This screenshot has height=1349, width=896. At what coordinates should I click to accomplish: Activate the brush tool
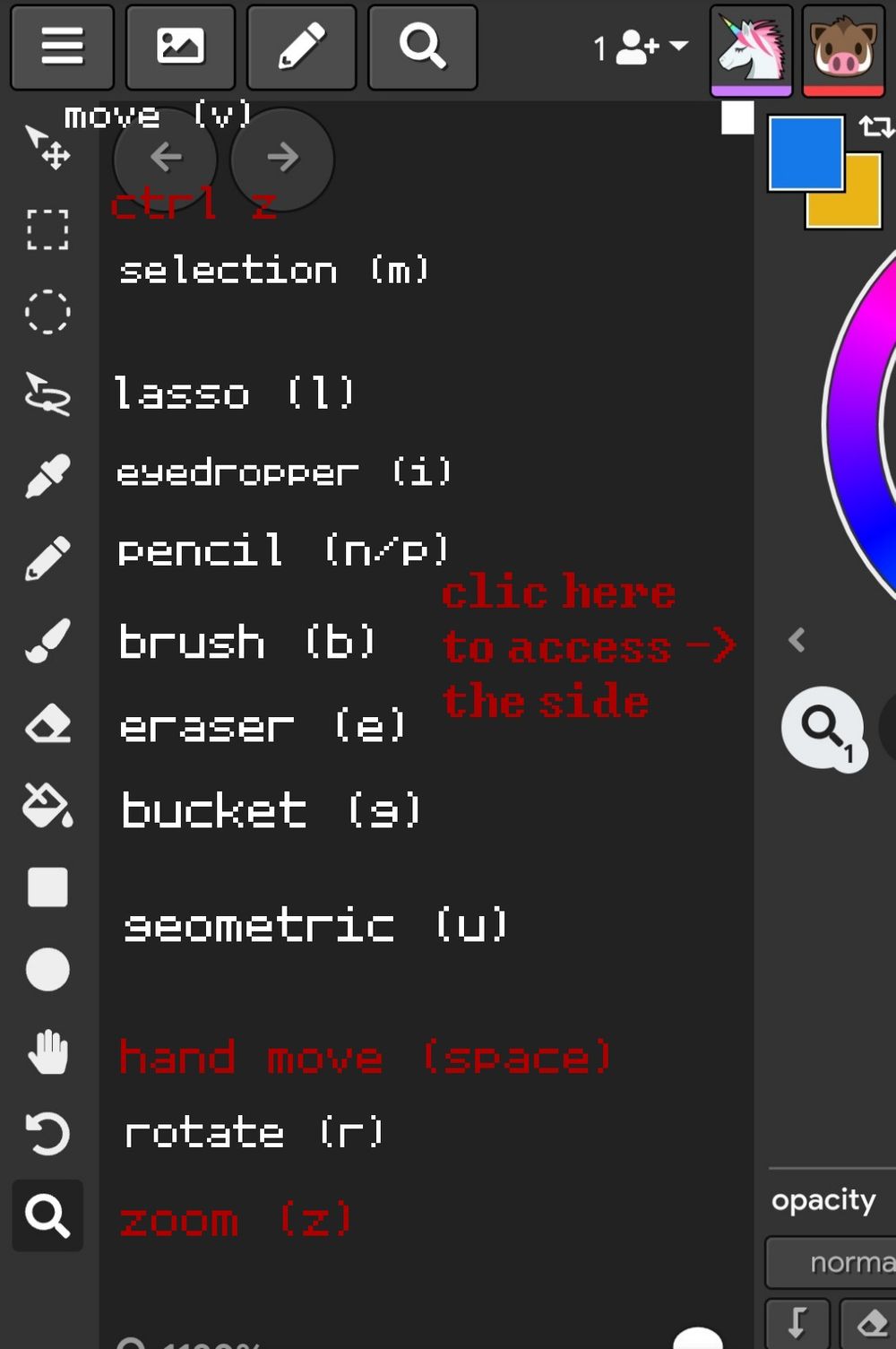click(x=47, y=640)
